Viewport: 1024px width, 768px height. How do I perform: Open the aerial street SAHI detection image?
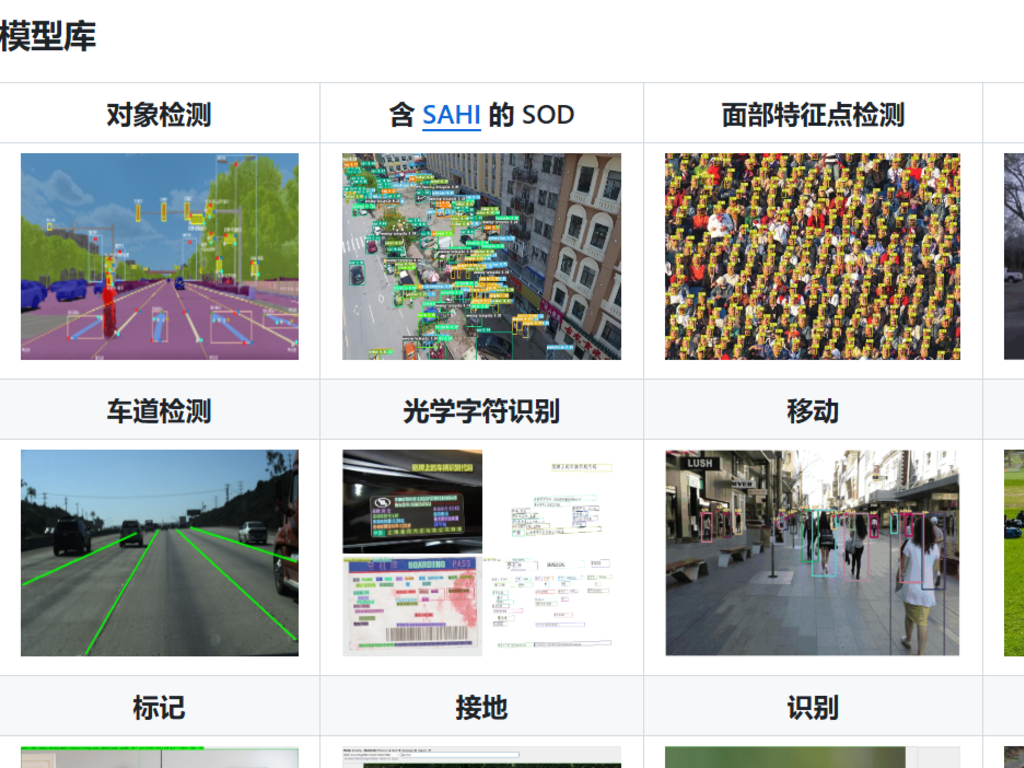[x=481, y=256]
